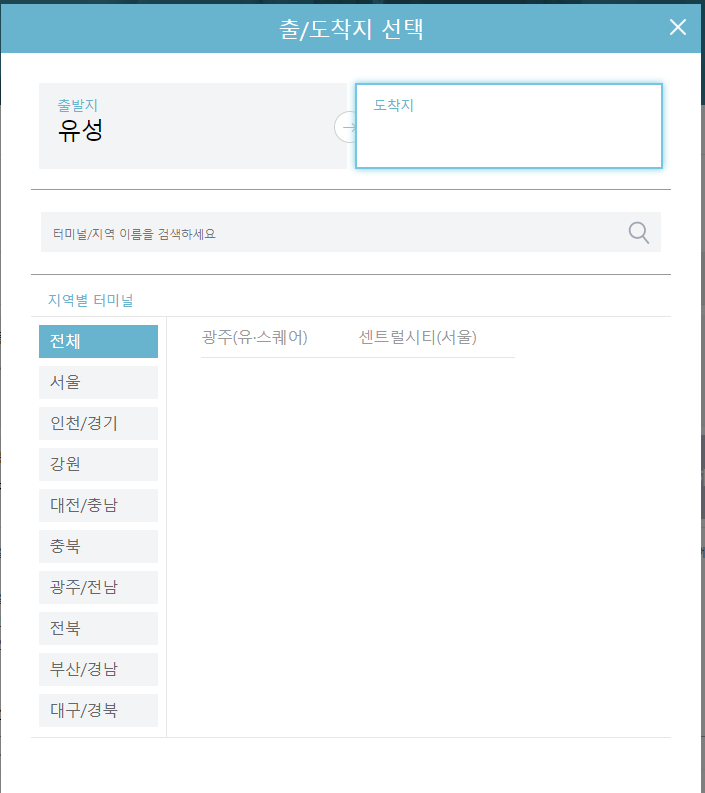Select the 광주/전남 region tab
The height and width of the screenshot is (793, 705).
tap(98, 587)
